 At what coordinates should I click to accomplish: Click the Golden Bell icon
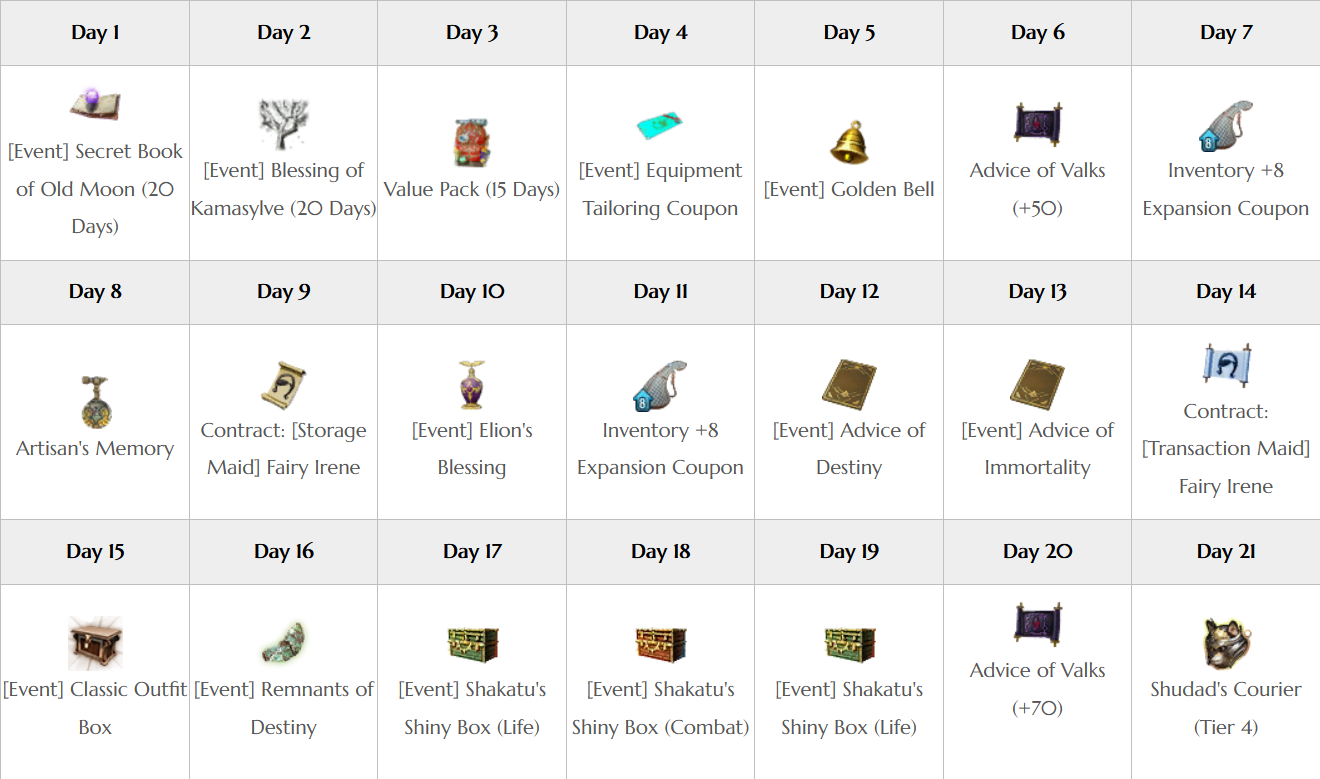[x=849, y=143]
